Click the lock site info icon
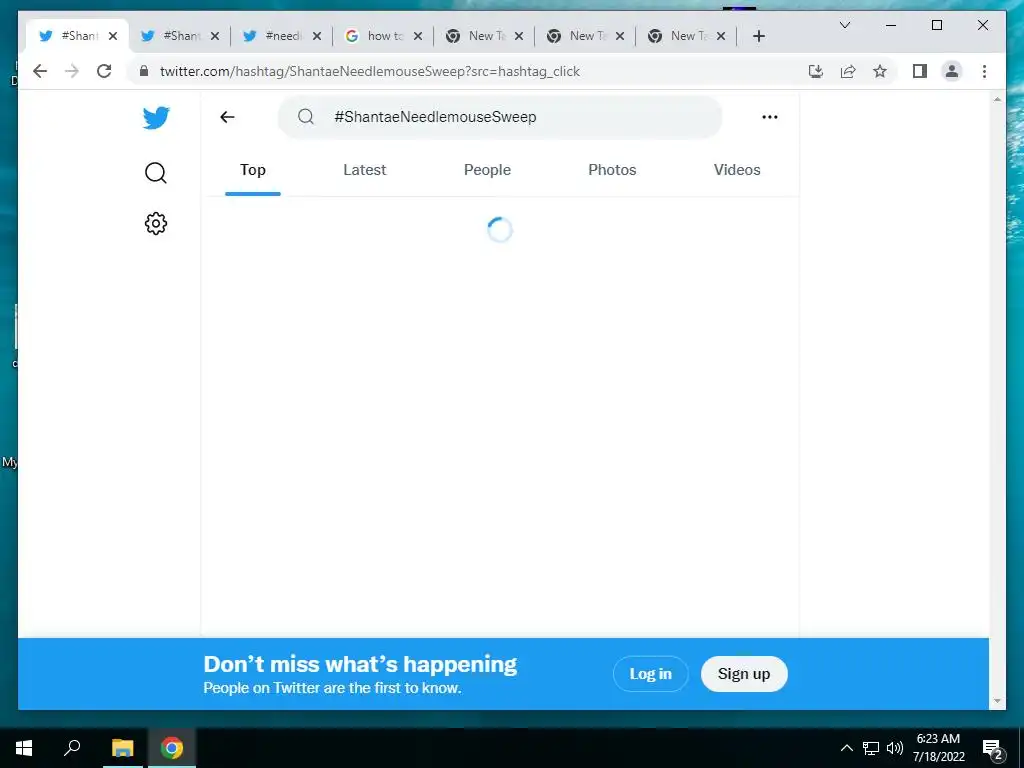 pos(144,71)
